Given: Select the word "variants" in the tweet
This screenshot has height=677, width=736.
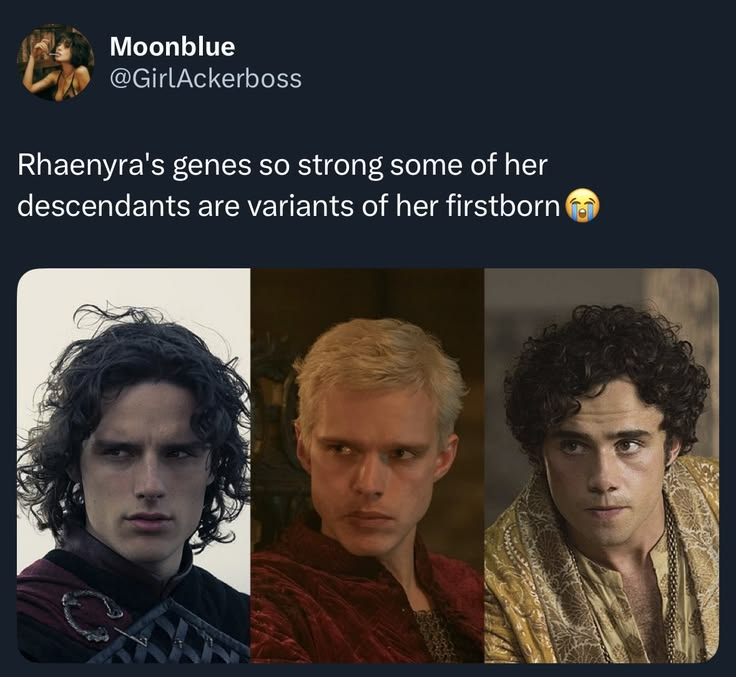Looking at the screenshot, I should (300, 206).
